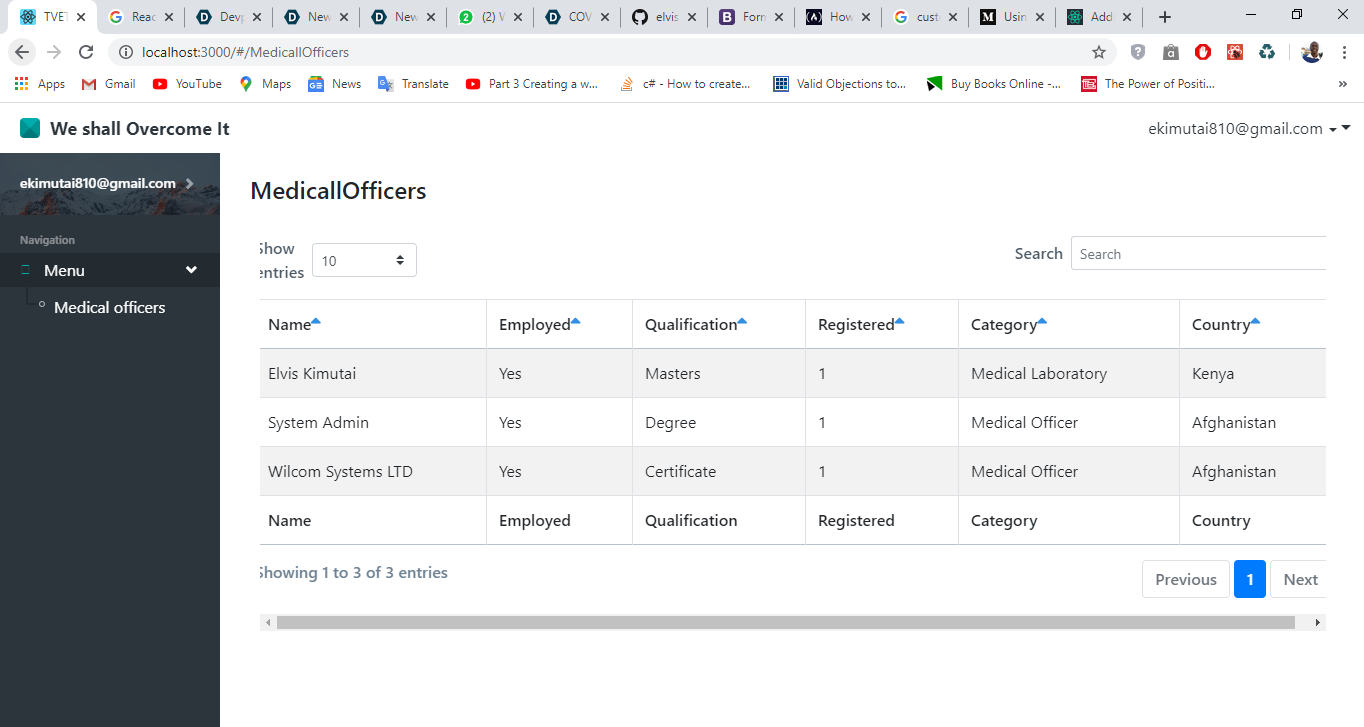Sort table by Name column arrow
Image resolution: width=1364 pixels, height=727 pixels.
tap(316, 321)
